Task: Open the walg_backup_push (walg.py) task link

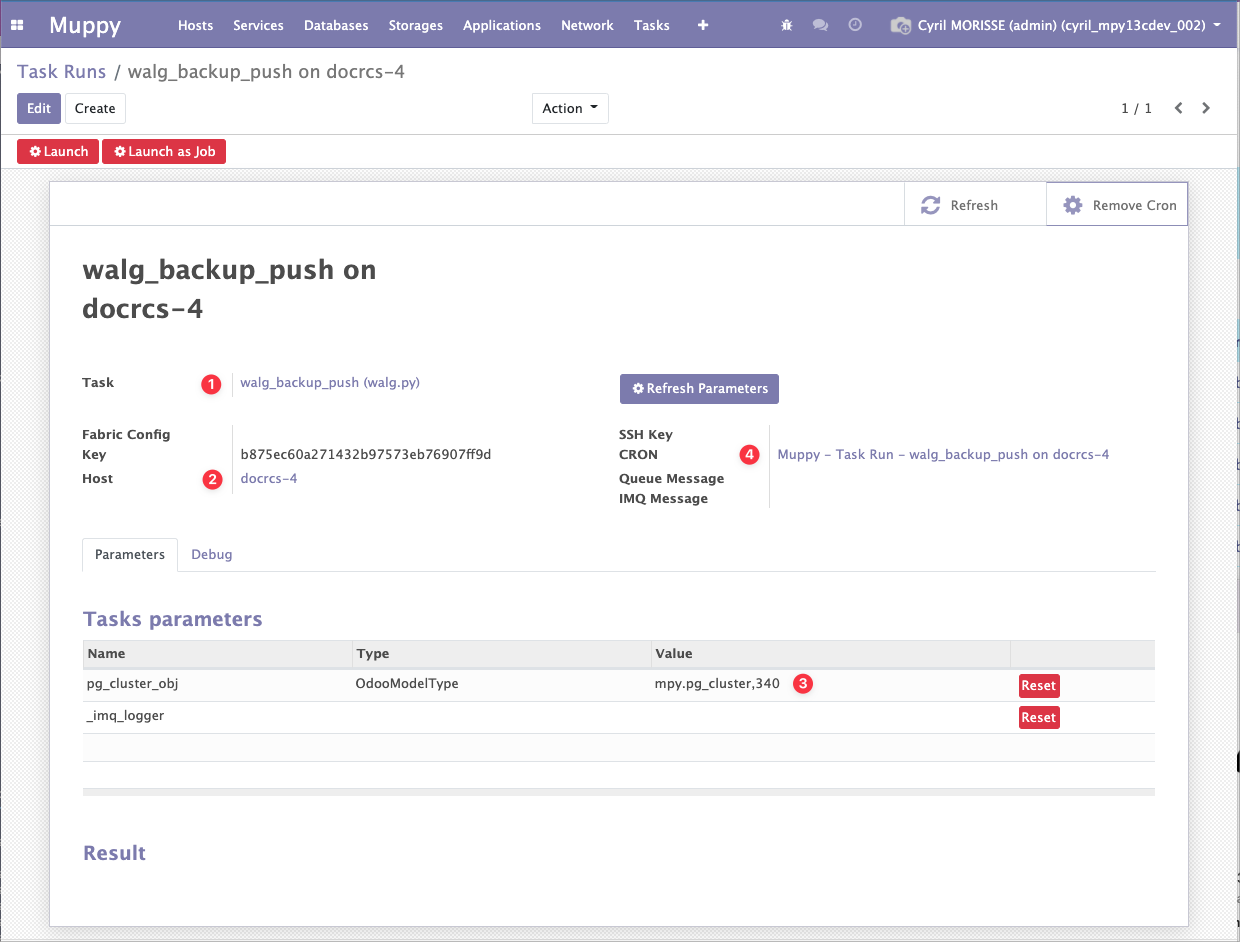Action: coord(330,382)
